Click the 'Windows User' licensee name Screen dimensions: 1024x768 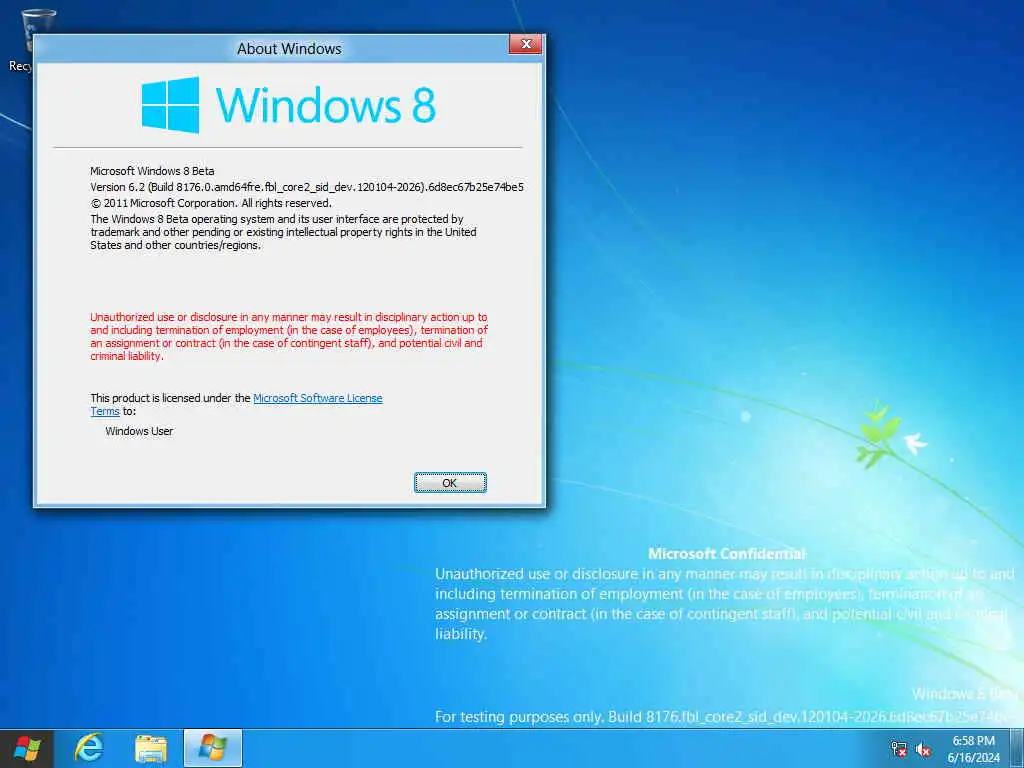pos(139,431)
